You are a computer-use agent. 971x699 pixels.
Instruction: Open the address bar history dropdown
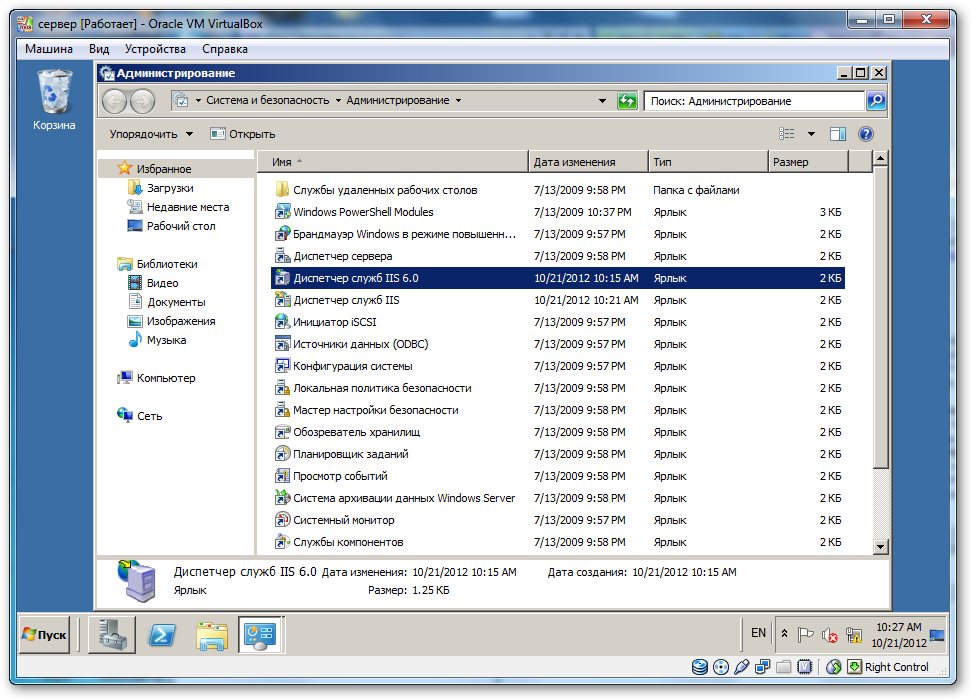tap(602, 101)
